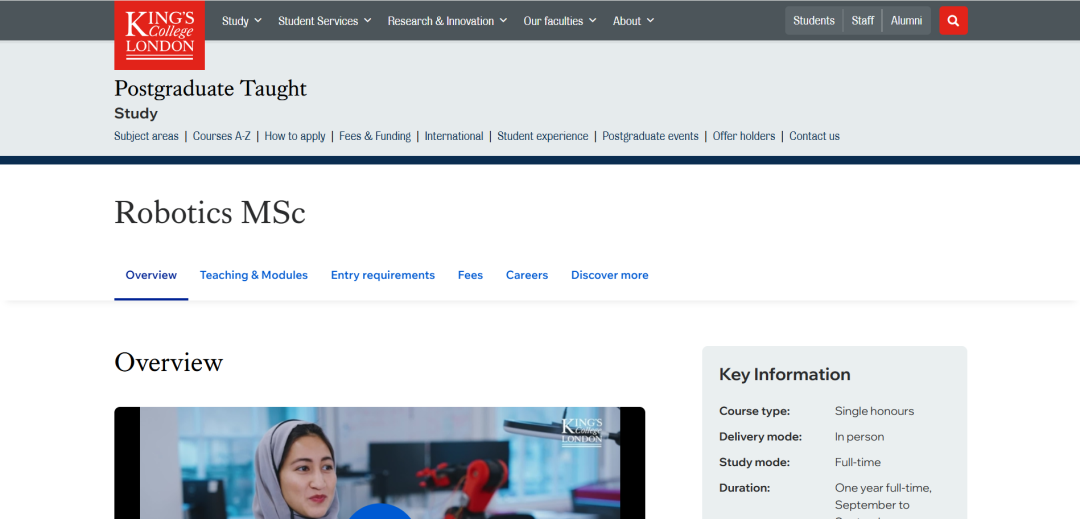Switch to the Careers tab
The height and width of the screenshot is (519, 1080).
coord(527,275)
